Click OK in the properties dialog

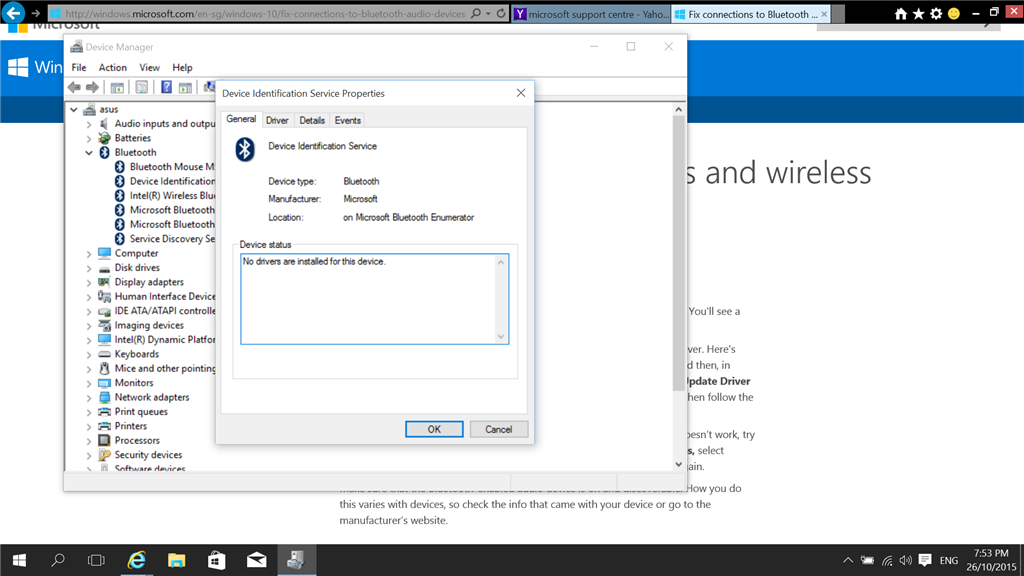click(434, 429)
